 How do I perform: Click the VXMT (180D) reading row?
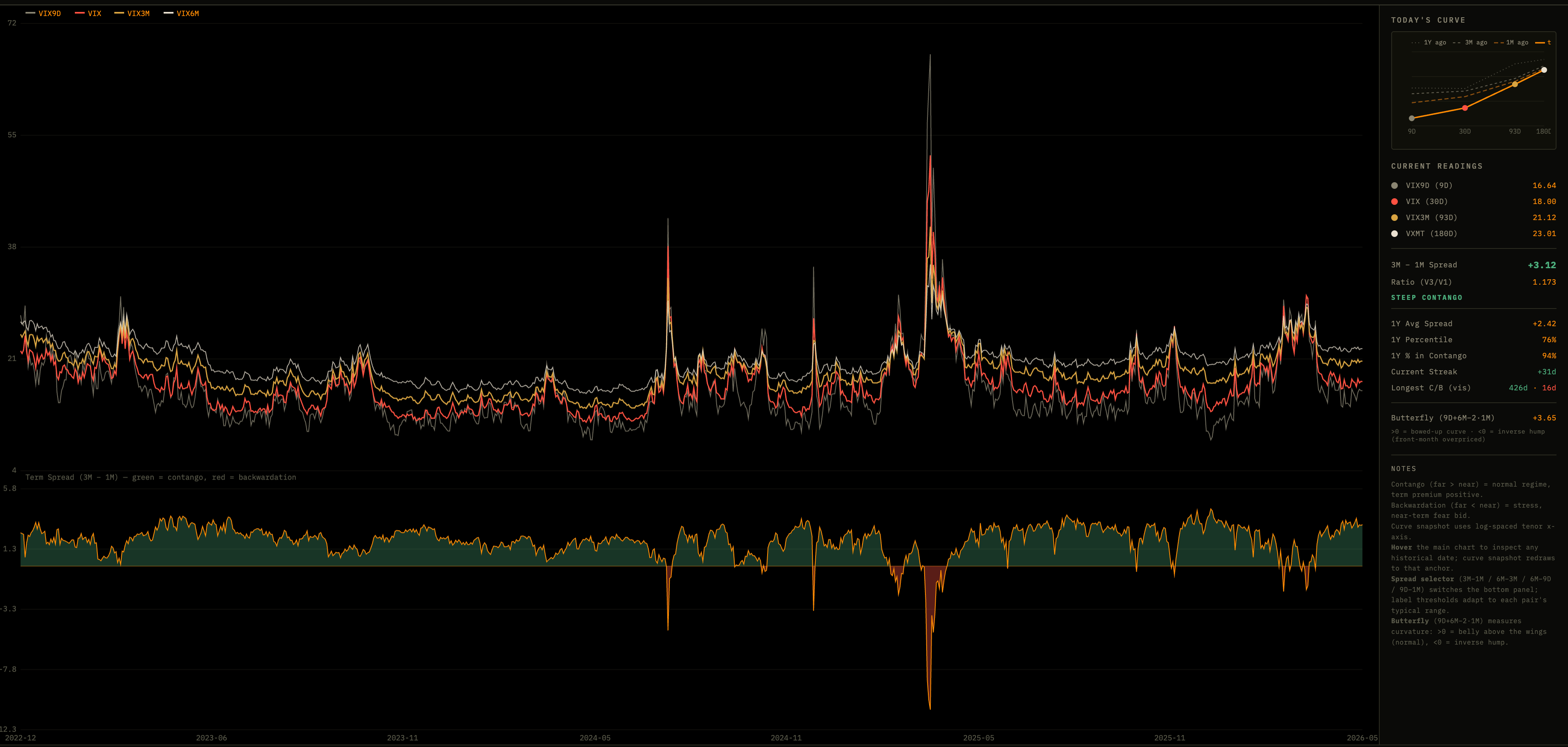click(1473, 233)
